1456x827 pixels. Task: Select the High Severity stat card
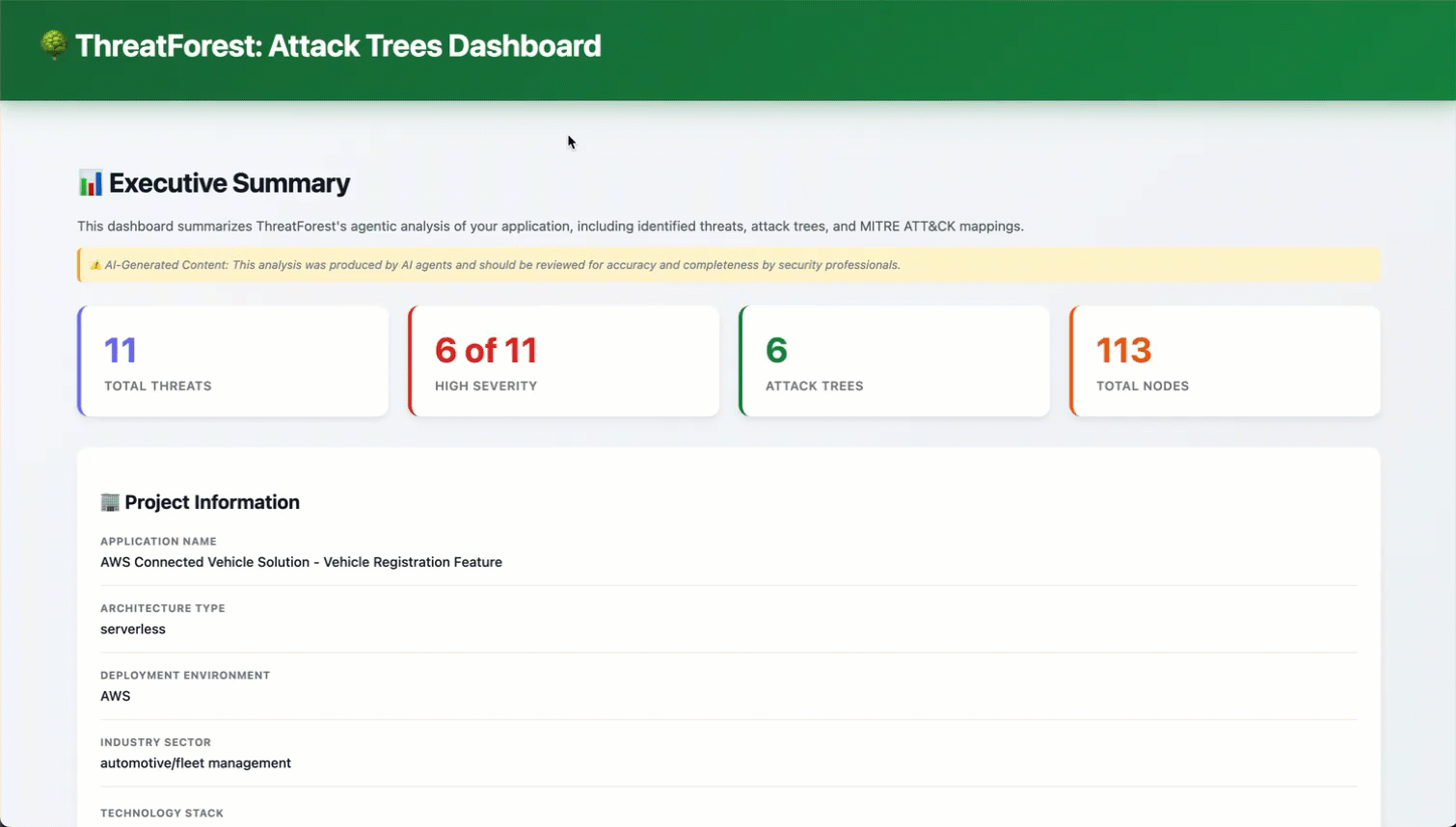click(x=563, y=360)
